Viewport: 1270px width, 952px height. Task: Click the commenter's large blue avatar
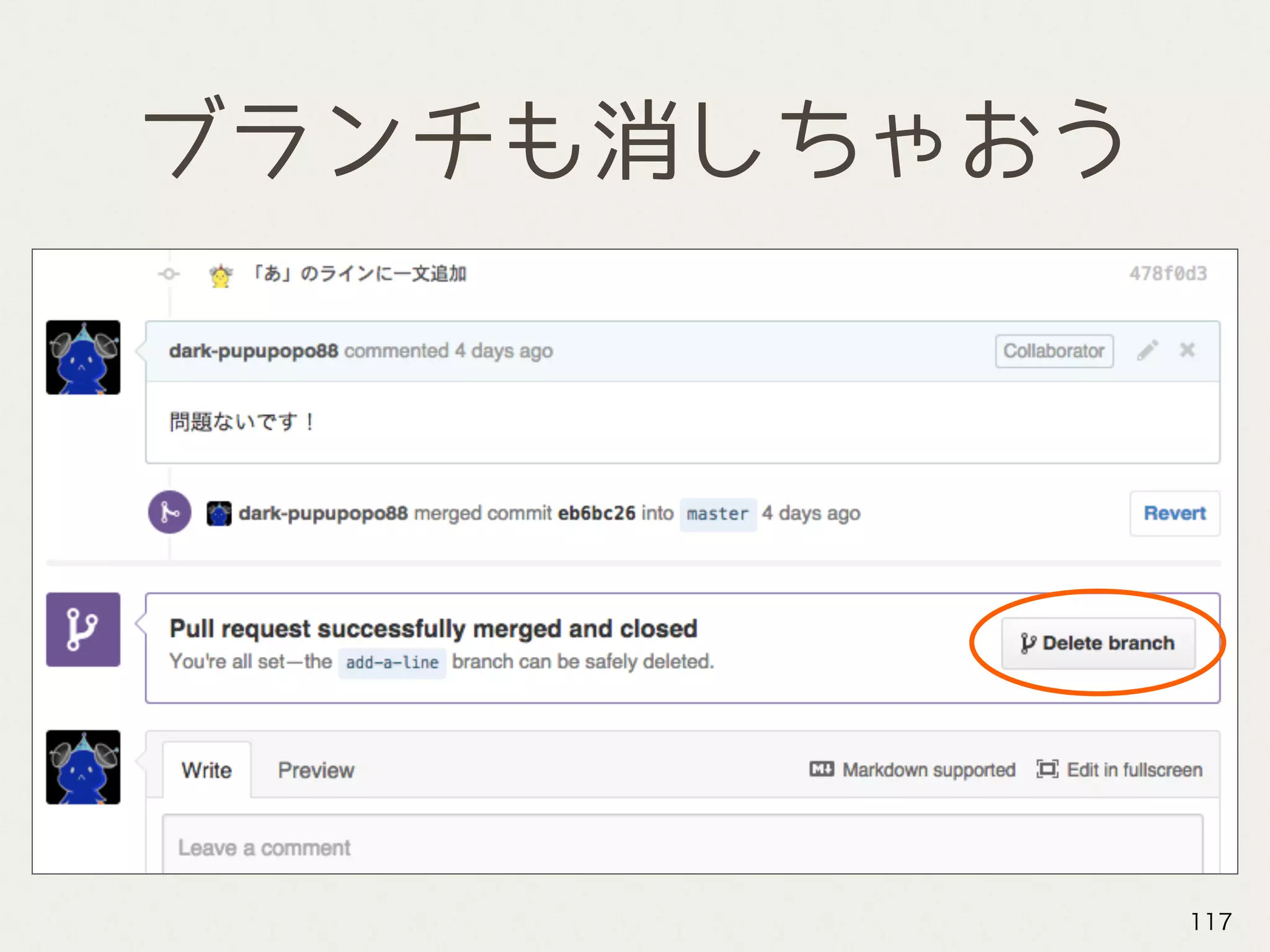(x=83, y=358)
